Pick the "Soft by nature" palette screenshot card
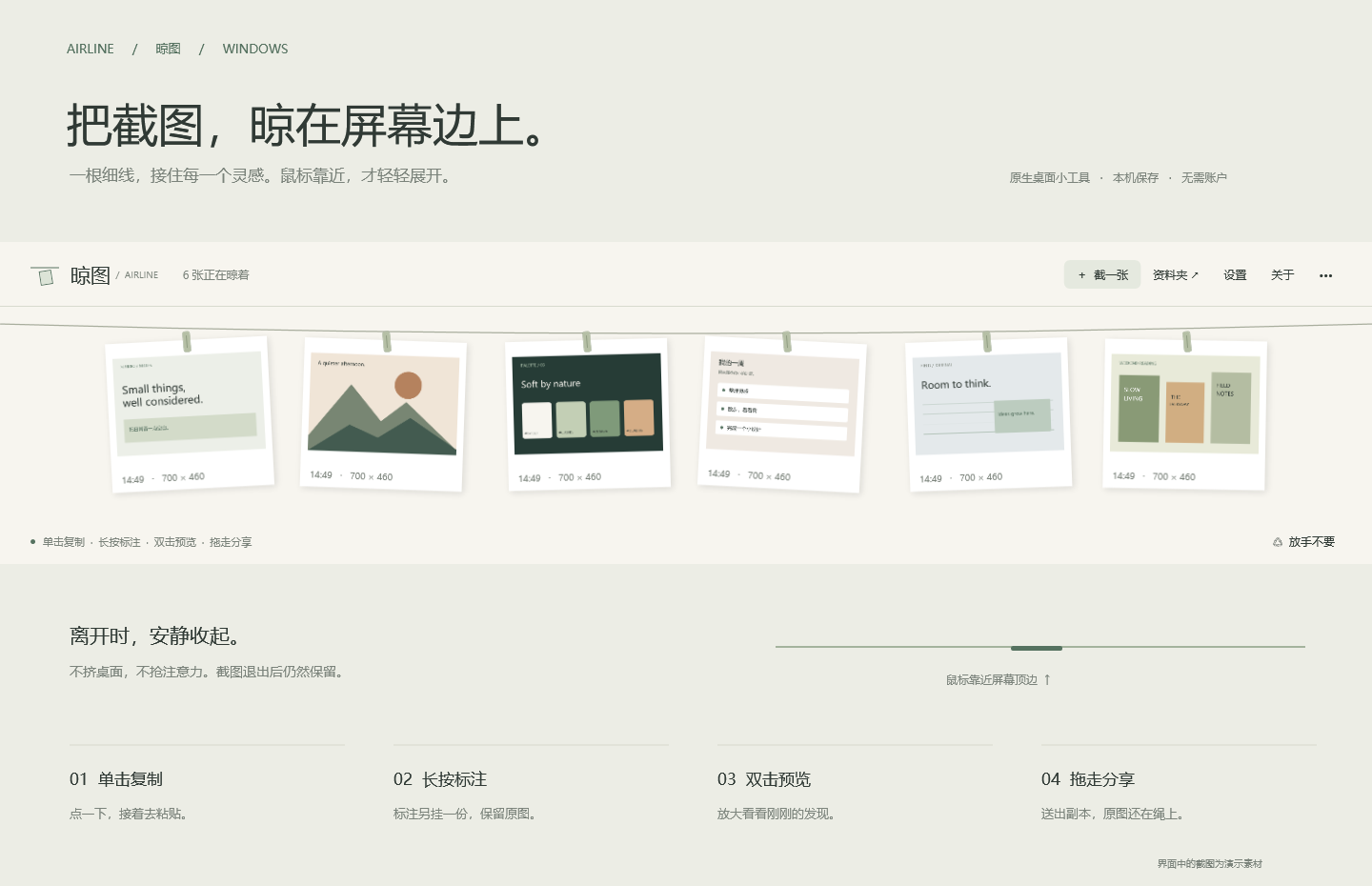The image size is (1372, 886). (588, 415)
